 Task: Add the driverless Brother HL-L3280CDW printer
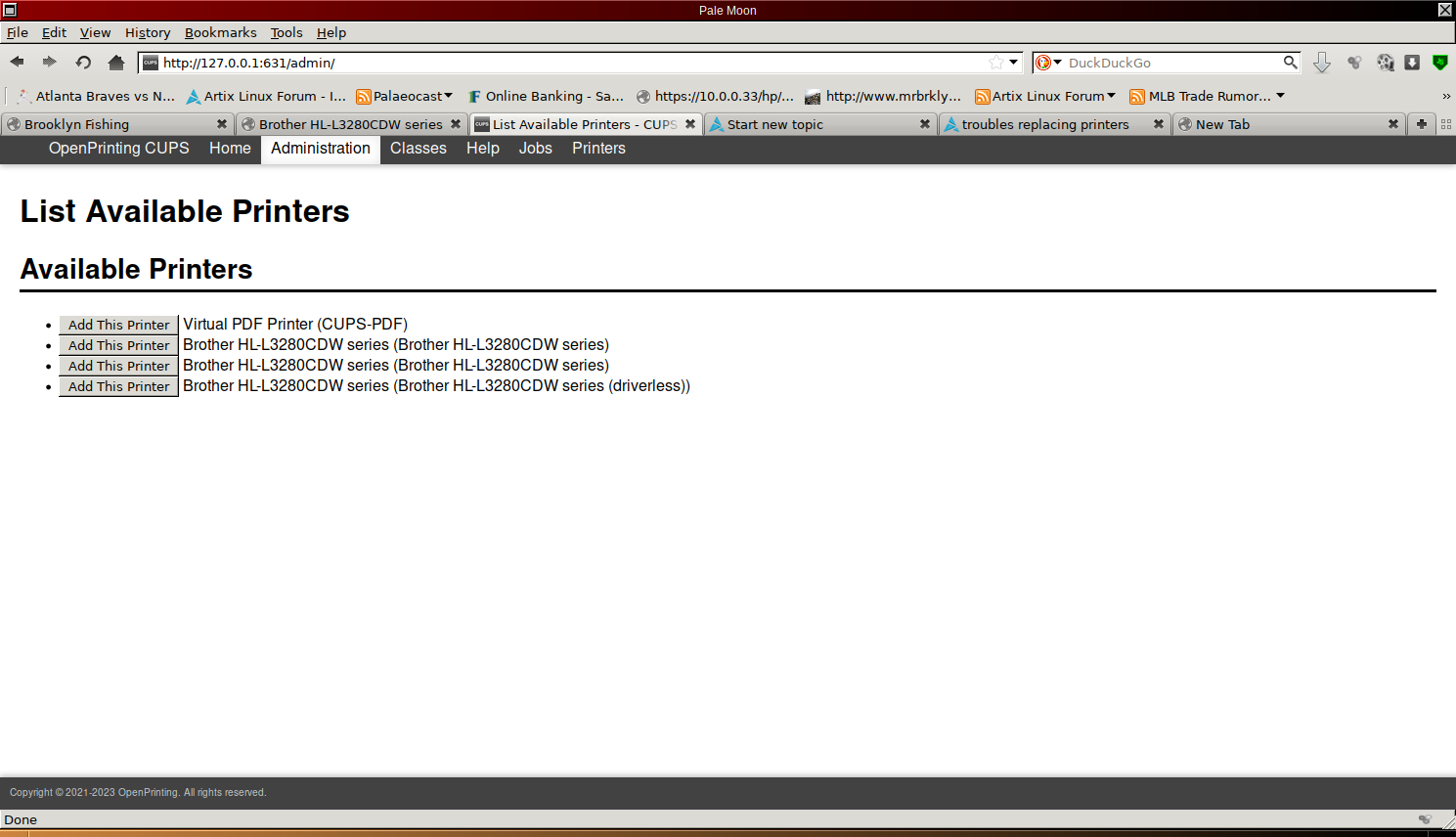coord(118,386)
